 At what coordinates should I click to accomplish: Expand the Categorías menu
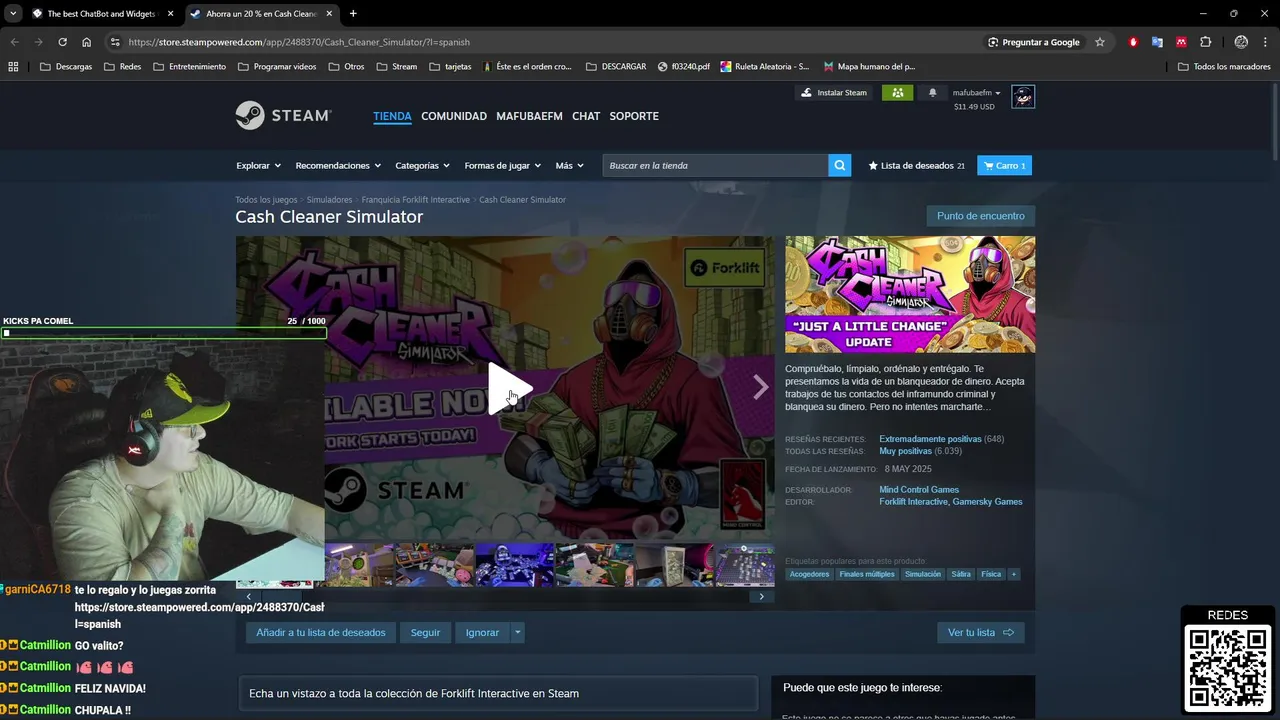tap(422, 166)
